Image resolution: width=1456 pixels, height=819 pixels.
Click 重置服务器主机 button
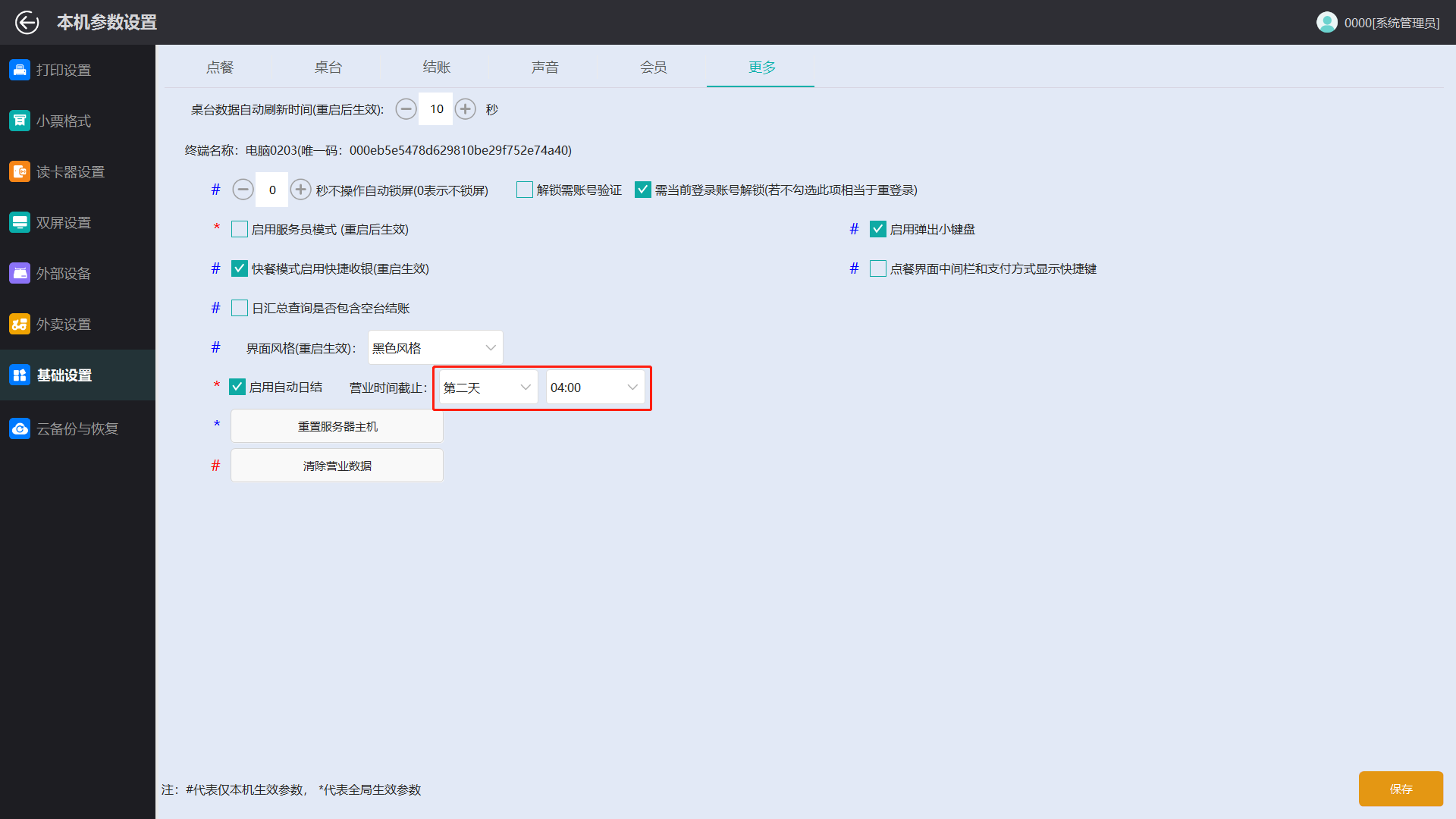pyautogui.click(x=337, y=426)
